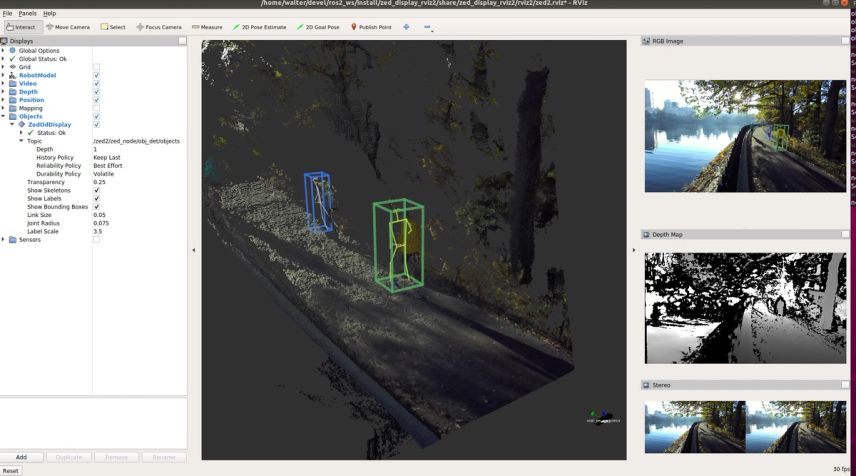856x476 pixels.
Task: Disable the RobotModel checkbox
Action: pyautogui.click(x=97, y=75)
